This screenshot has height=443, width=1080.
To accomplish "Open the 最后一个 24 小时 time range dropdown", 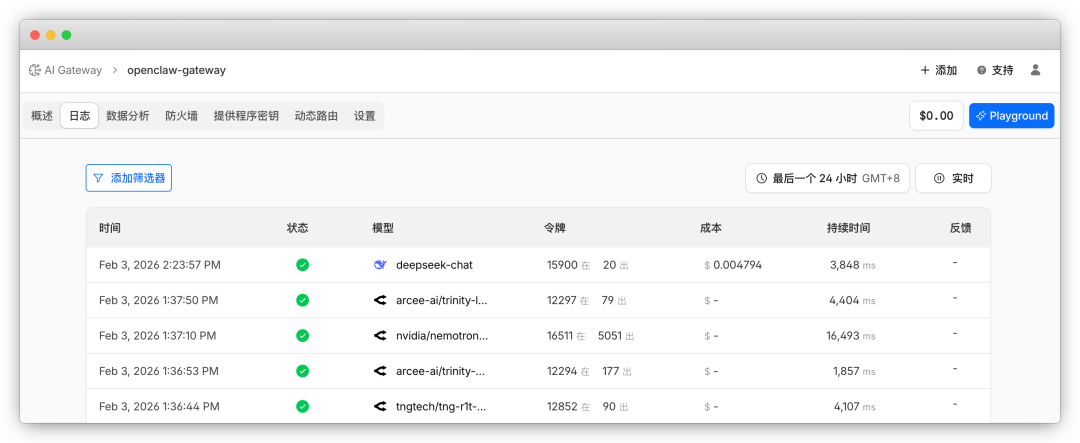I will point(827,178).
